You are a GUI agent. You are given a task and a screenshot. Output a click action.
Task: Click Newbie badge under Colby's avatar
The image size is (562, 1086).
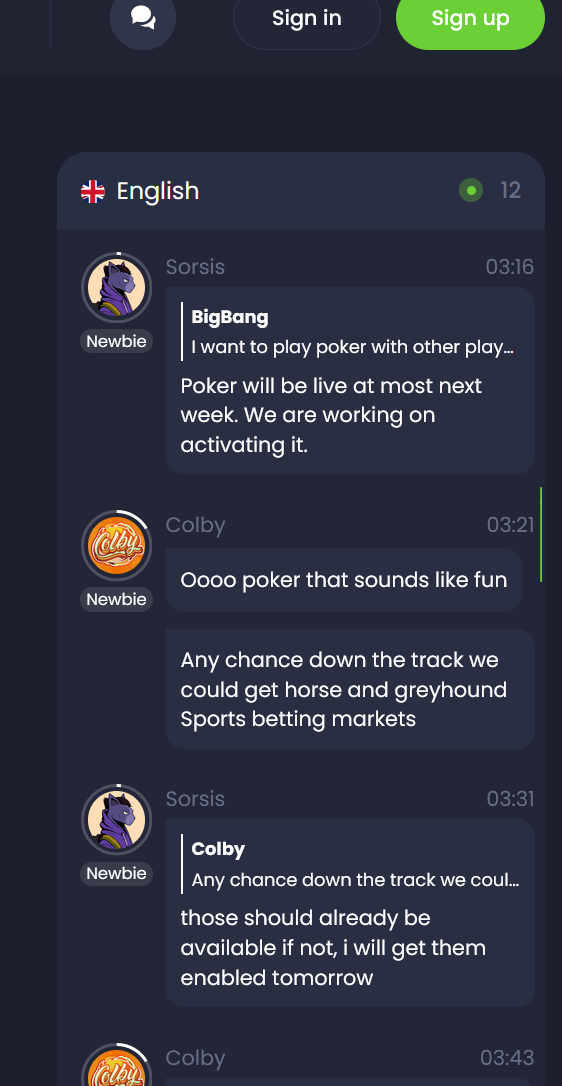(116, 599)
